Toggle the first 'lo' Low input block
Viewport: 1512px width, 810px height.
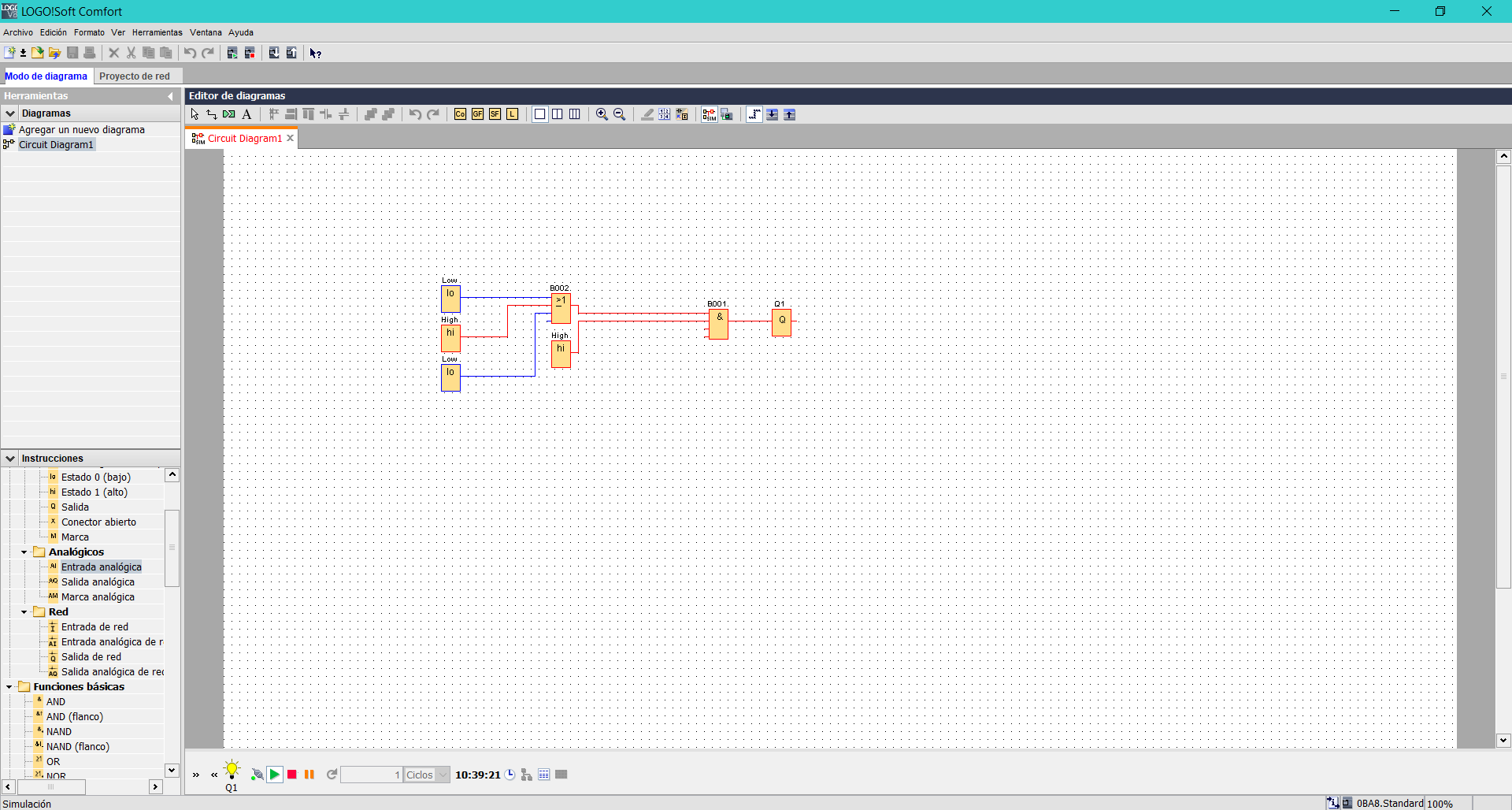(450, 299)
